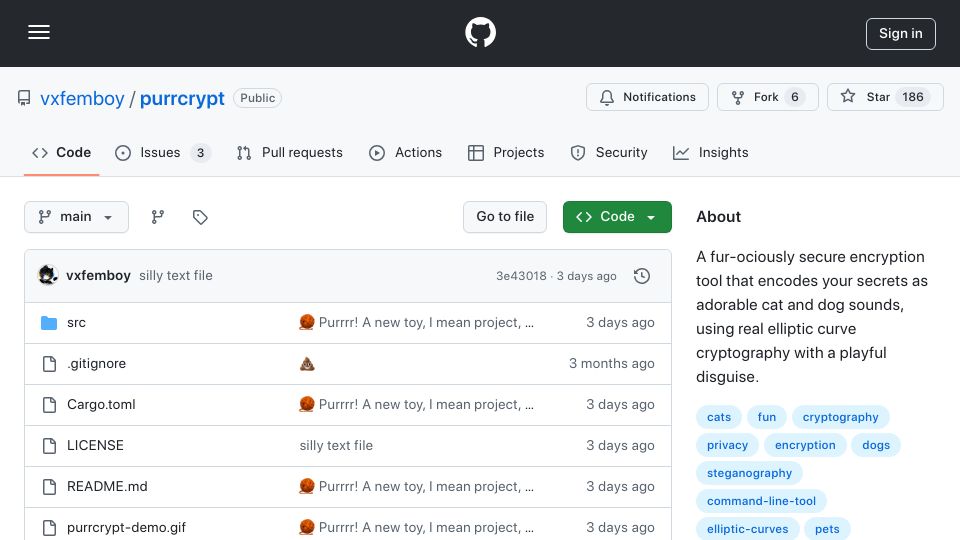This screenshot has width=960, height=540.
Task: Click the src folder icon
Action: pos(49,323)
